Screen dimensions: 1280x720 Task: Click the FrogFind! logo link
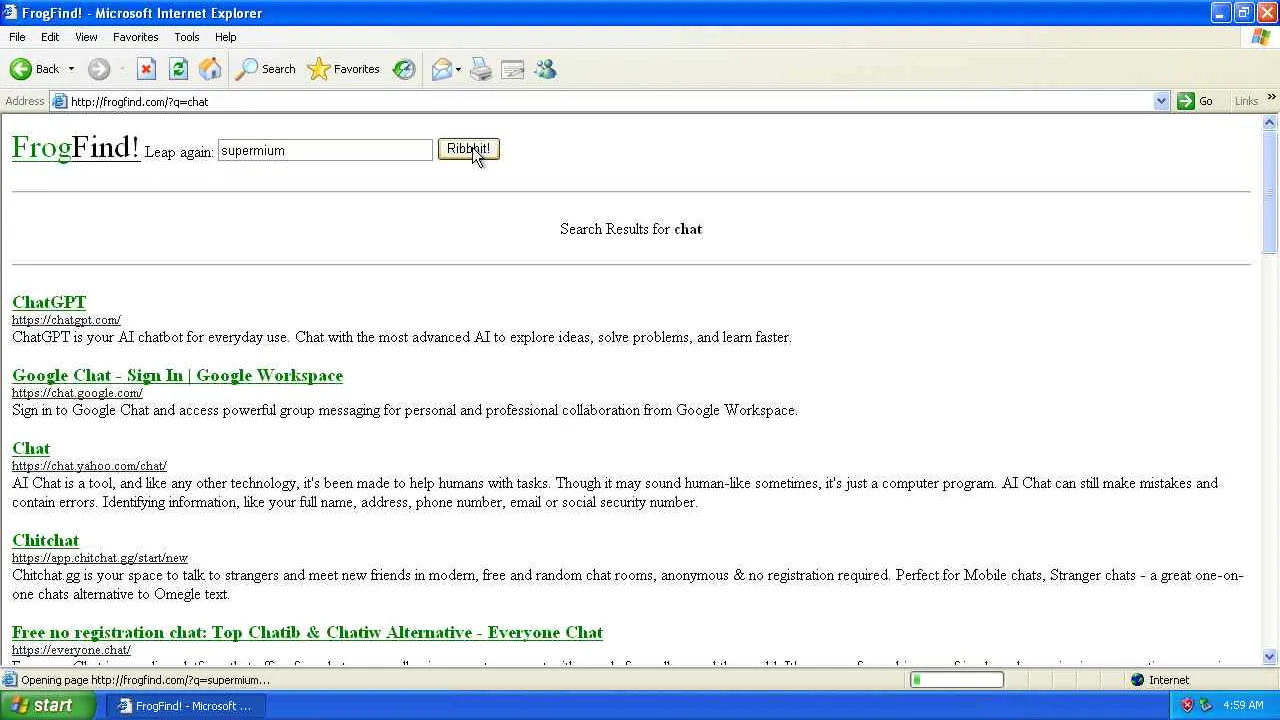click(75, 148)
